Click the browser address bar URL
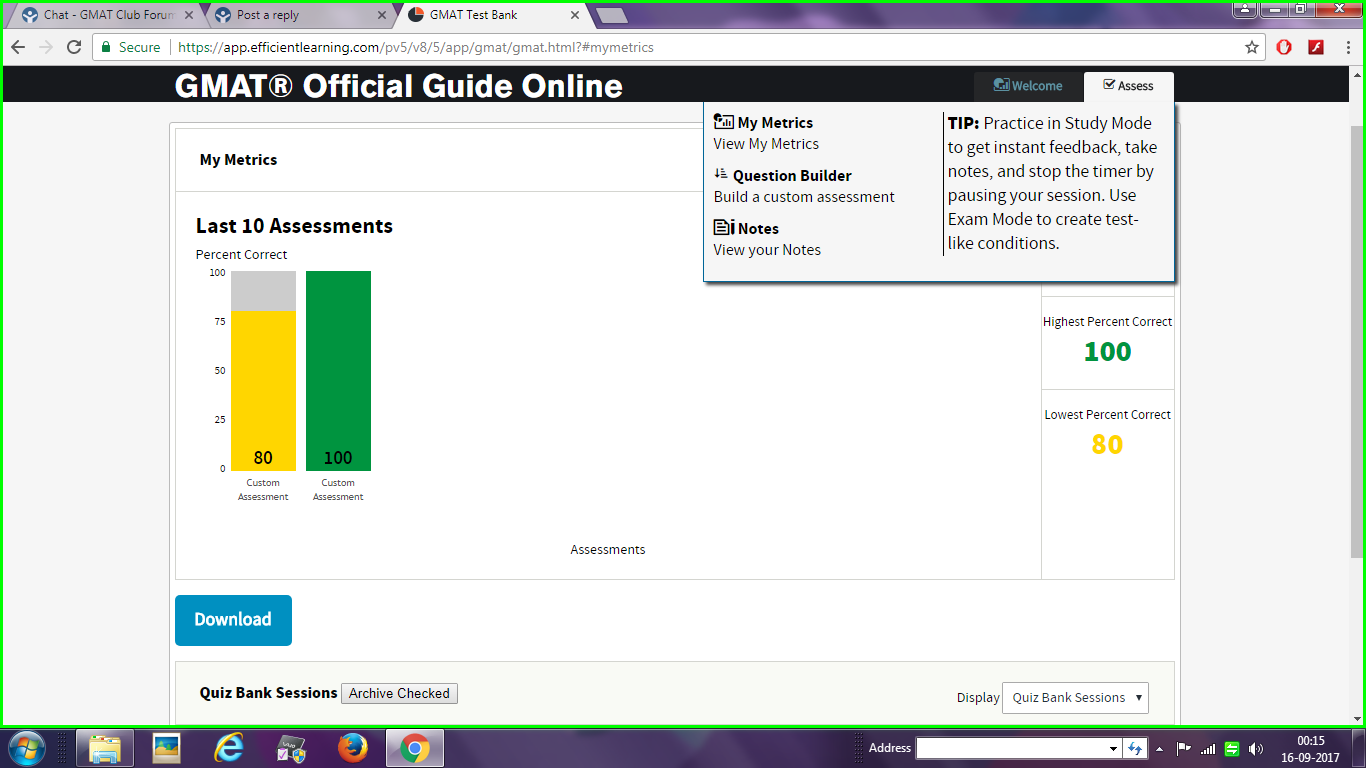 pyautogui.click(x=415, y=47)
